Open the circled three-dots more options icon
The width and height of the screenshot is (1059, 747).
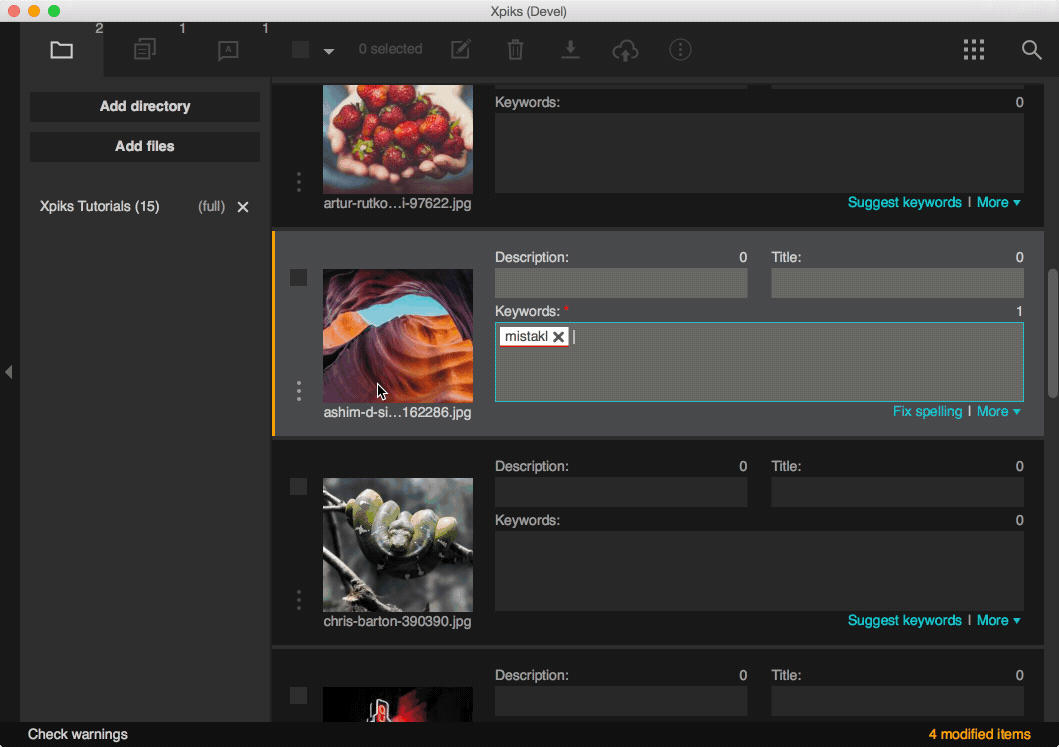click(x=680, y=49)
